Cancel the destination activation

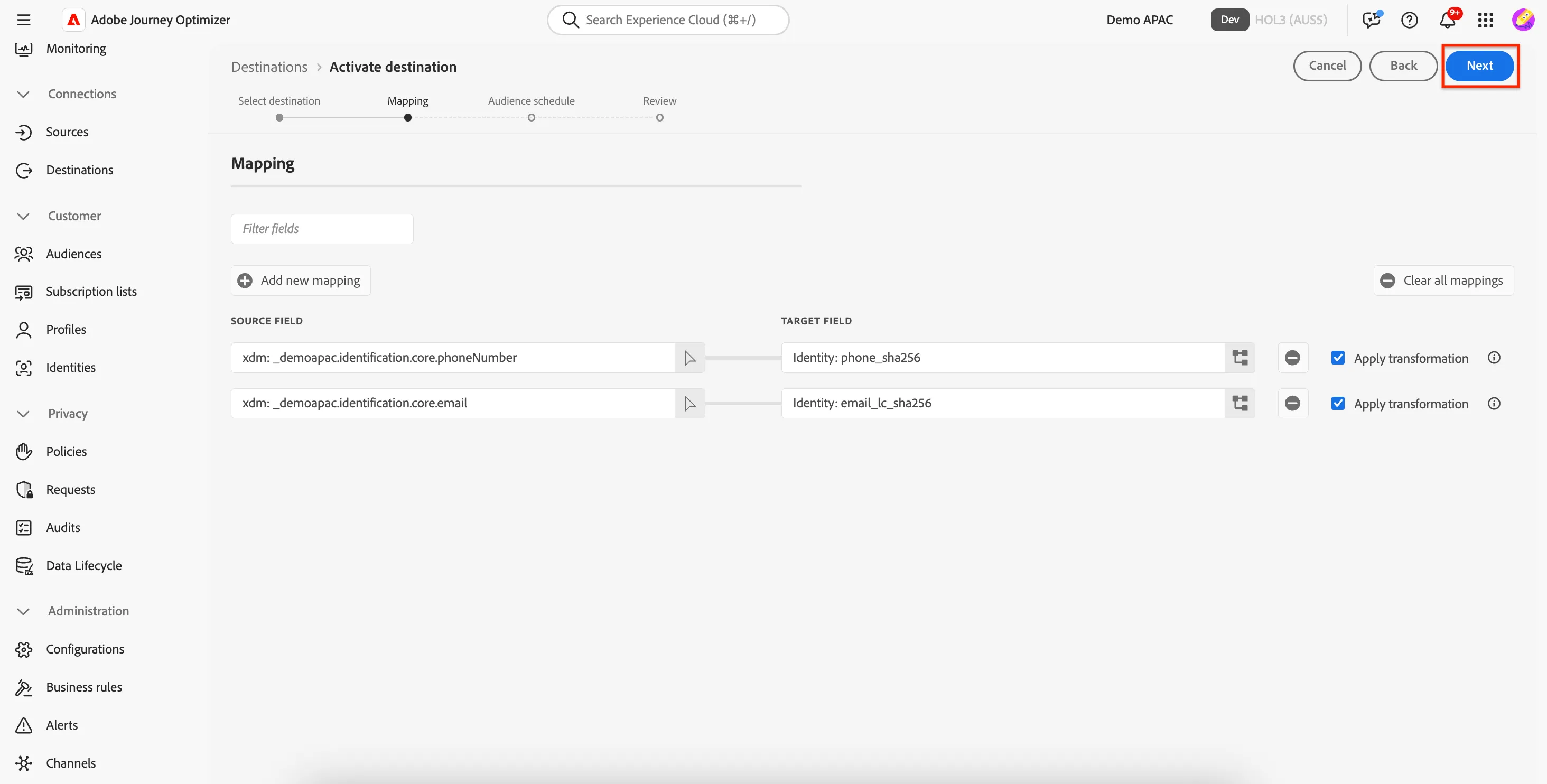coord(1327,66)
